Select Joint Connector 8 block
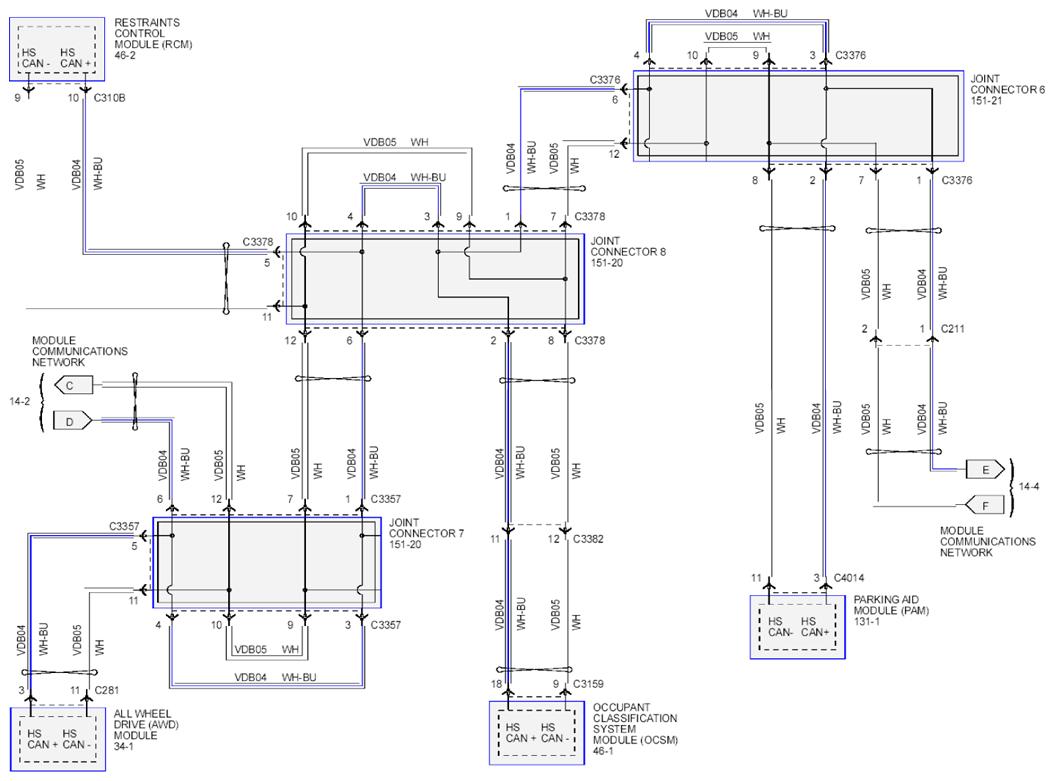This screenshot has height=781, width=1054. click(x=435, y=279)
